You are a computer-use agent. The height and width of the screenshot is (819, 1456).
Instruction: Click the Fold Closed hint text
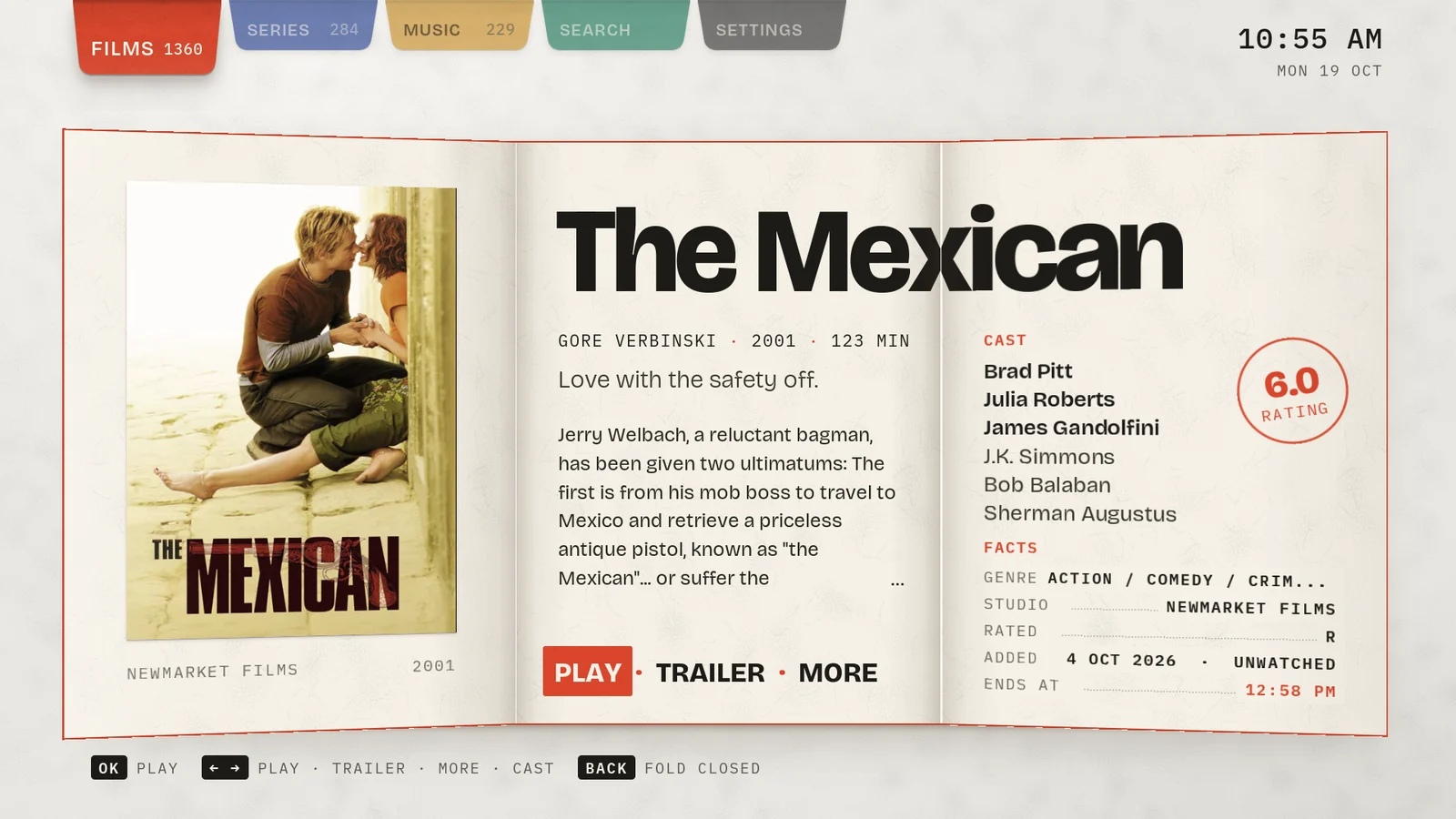pos(702,768)
